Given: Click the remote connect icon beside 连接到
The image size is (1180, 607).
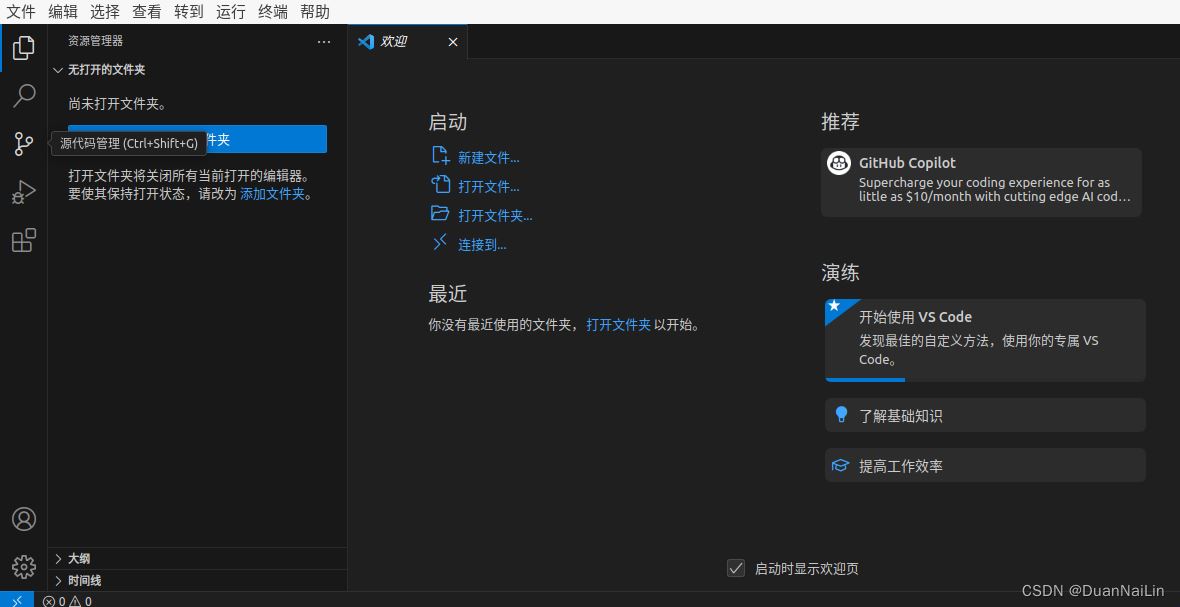Looking at the screenshot, I should pos(440,242).
